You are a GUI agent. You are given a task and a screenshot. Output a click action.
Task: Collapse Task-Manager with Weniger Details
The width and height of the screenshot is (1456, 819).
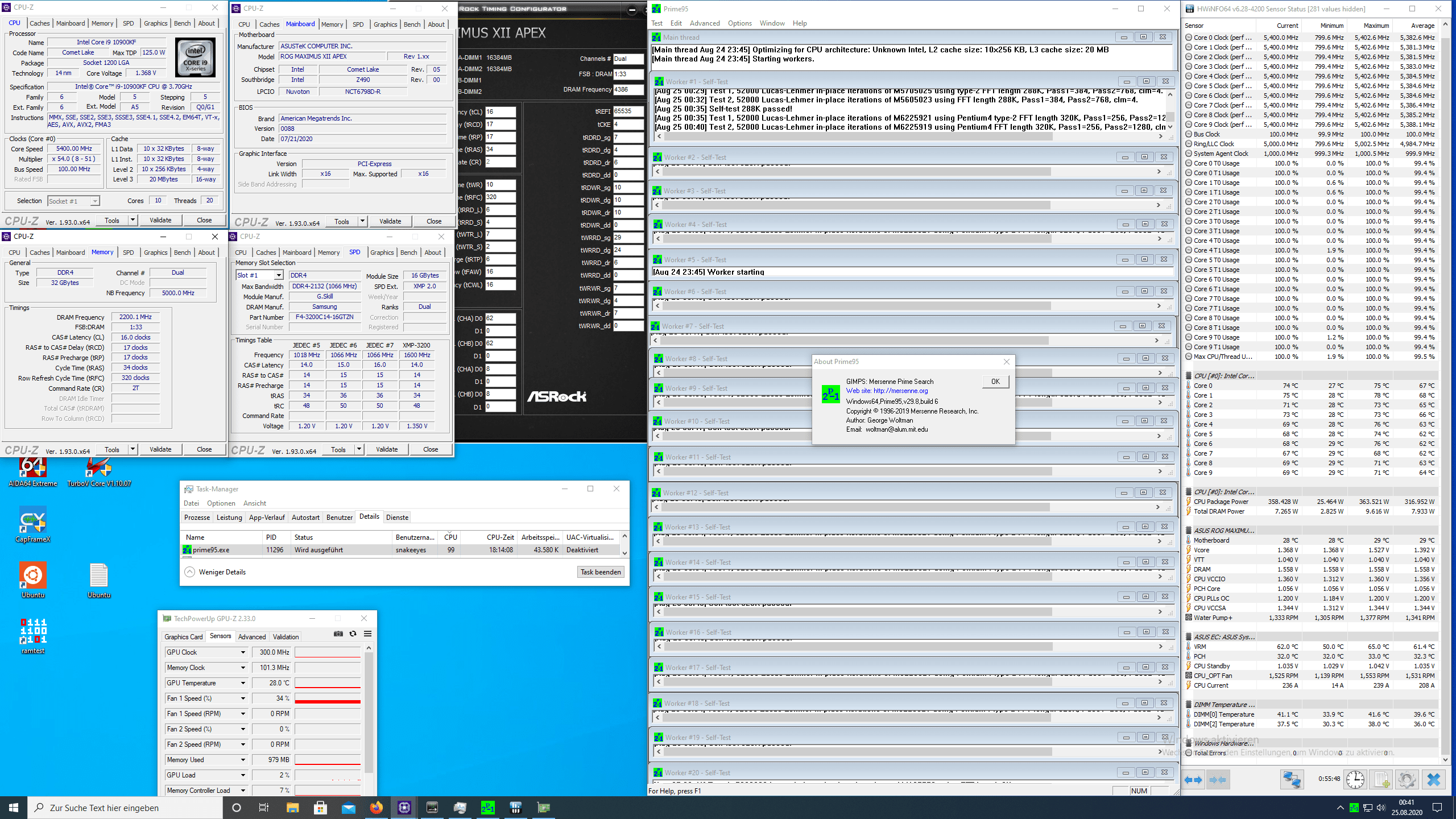pos(216,572)
